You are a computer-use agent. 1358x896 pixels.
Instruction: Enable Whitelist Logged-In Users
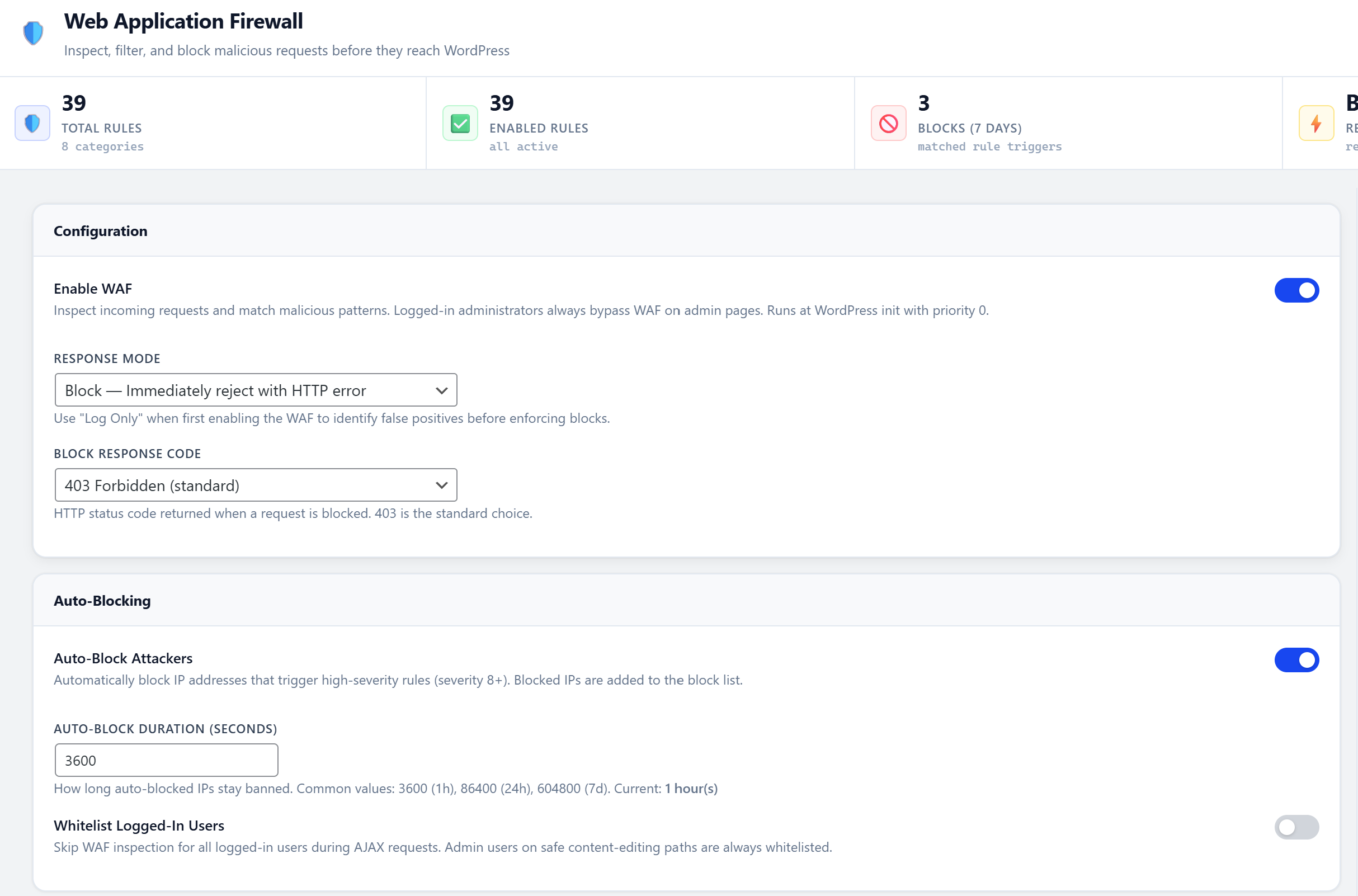(1295, 827)
